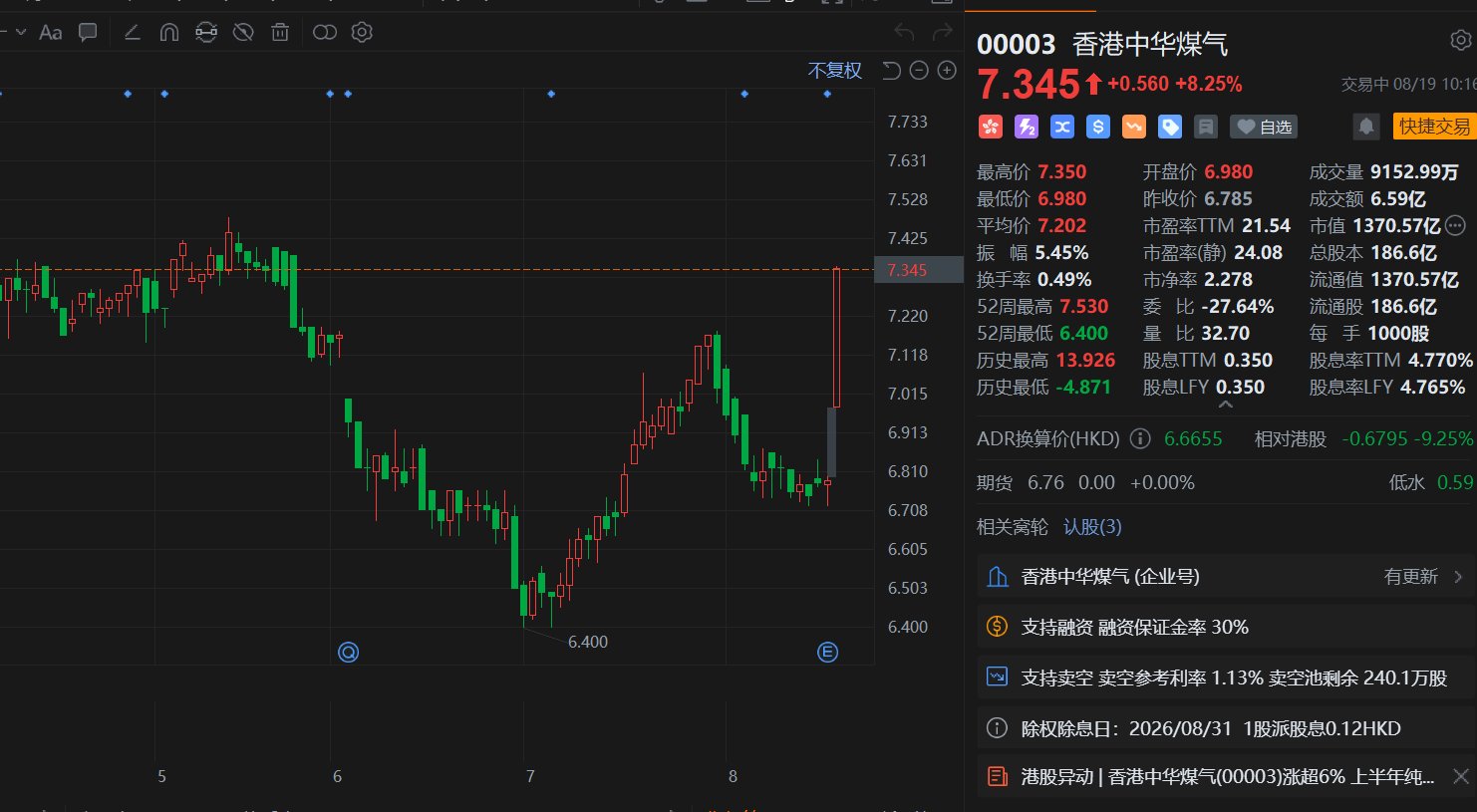
Task: Click the 6.400 low price label on chart
Action: click(588, 642)
